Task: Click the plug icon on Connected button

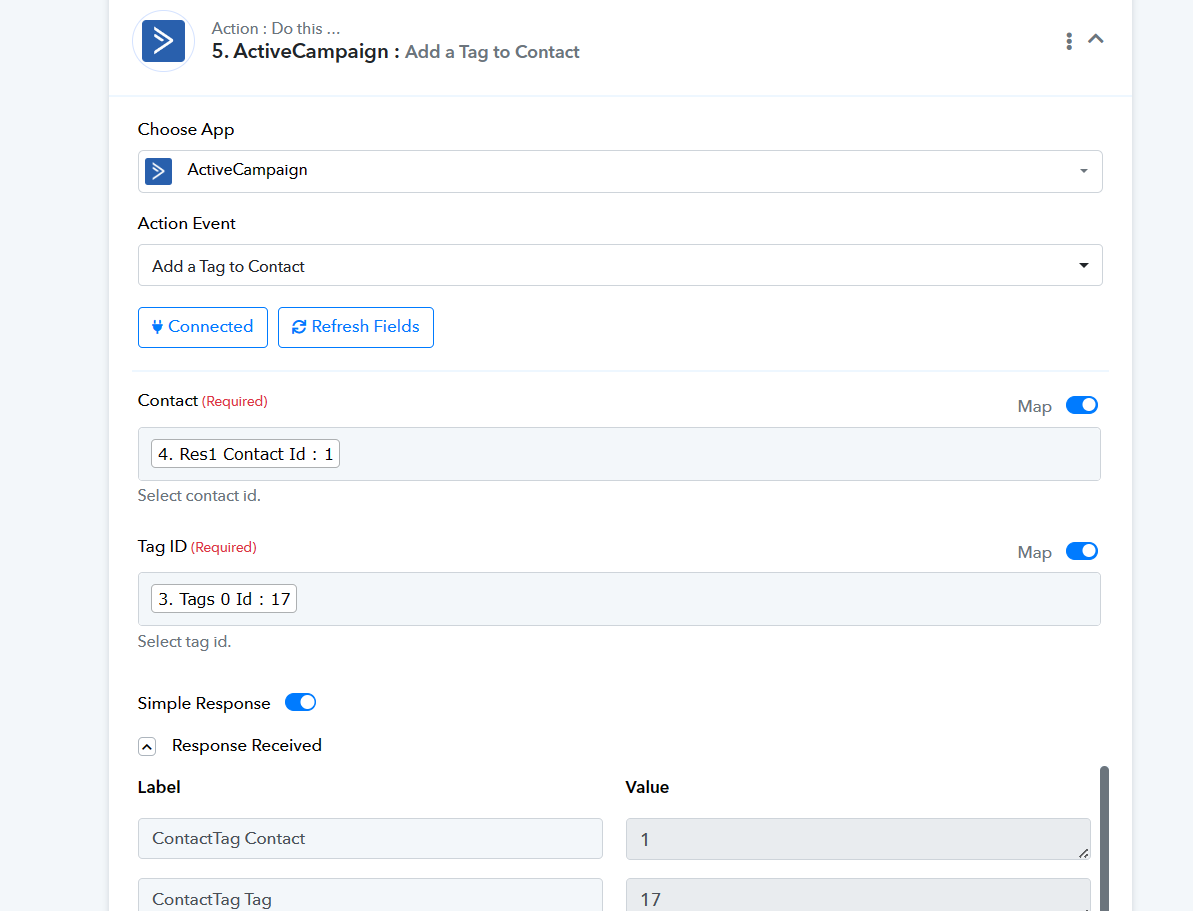Action: point(157,327)
